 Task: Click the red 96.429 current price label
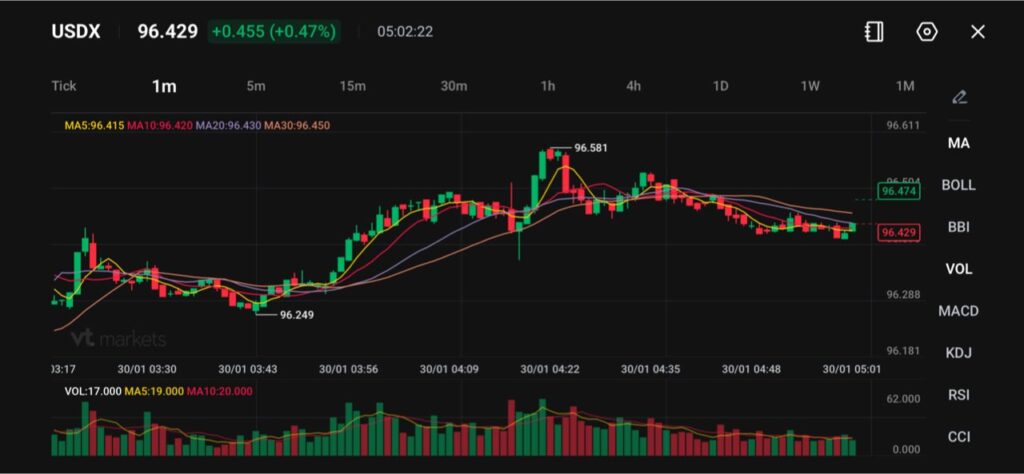click(x=896, y=233)
